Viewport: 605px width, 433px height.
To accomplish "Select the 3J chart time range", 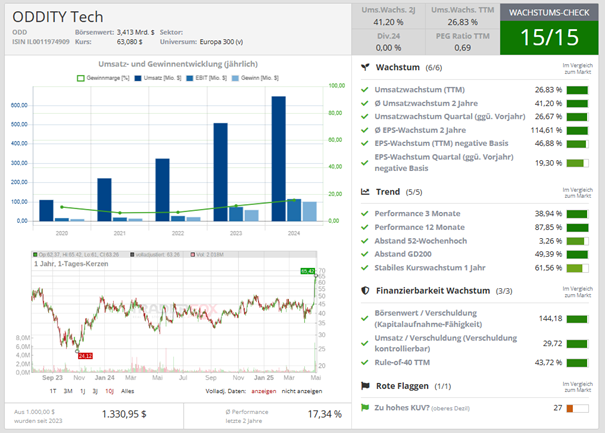I will (95, 391).
